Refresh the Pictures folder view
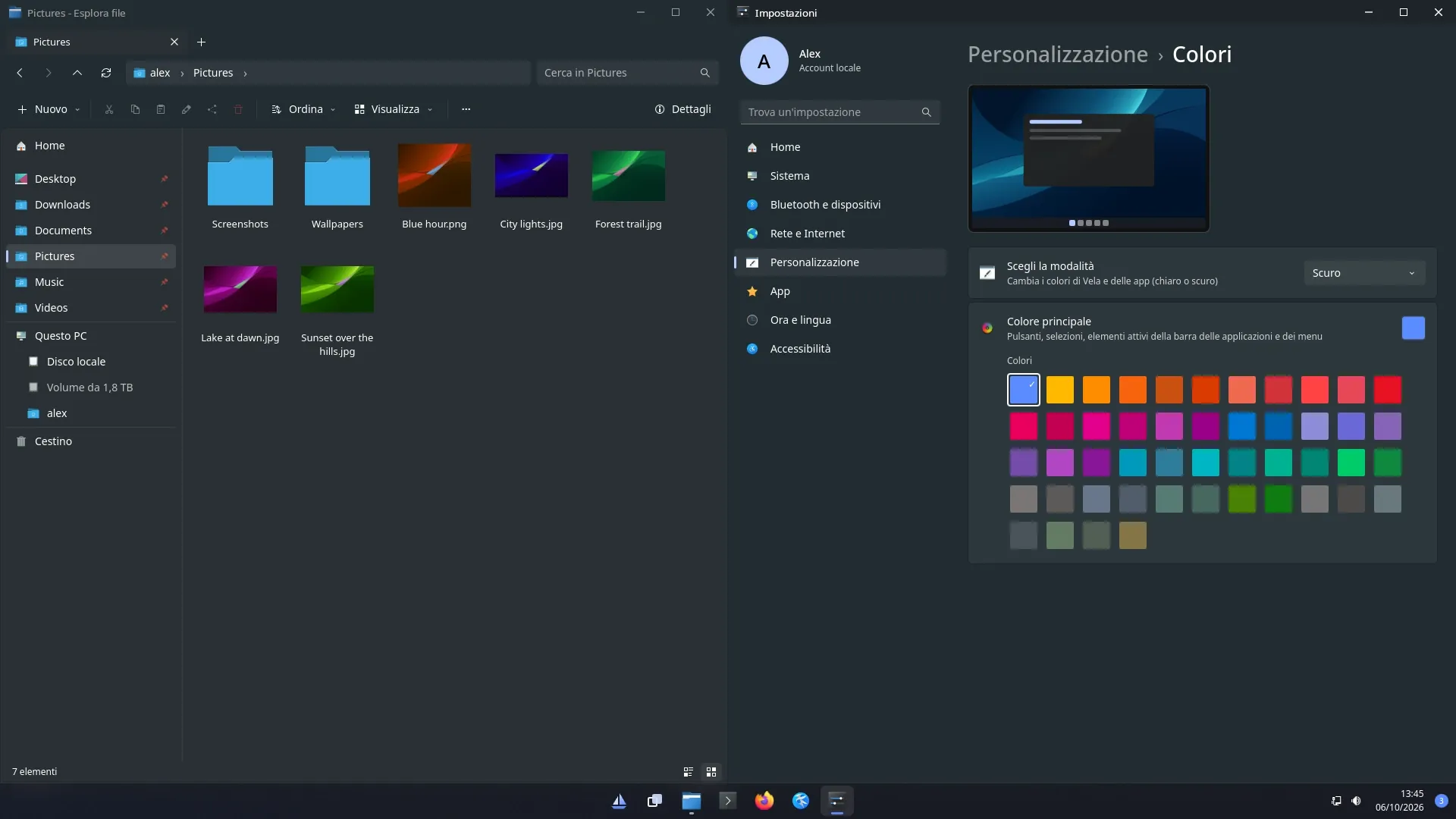The width and height of the screenshot is (1456, 819). 106,73
